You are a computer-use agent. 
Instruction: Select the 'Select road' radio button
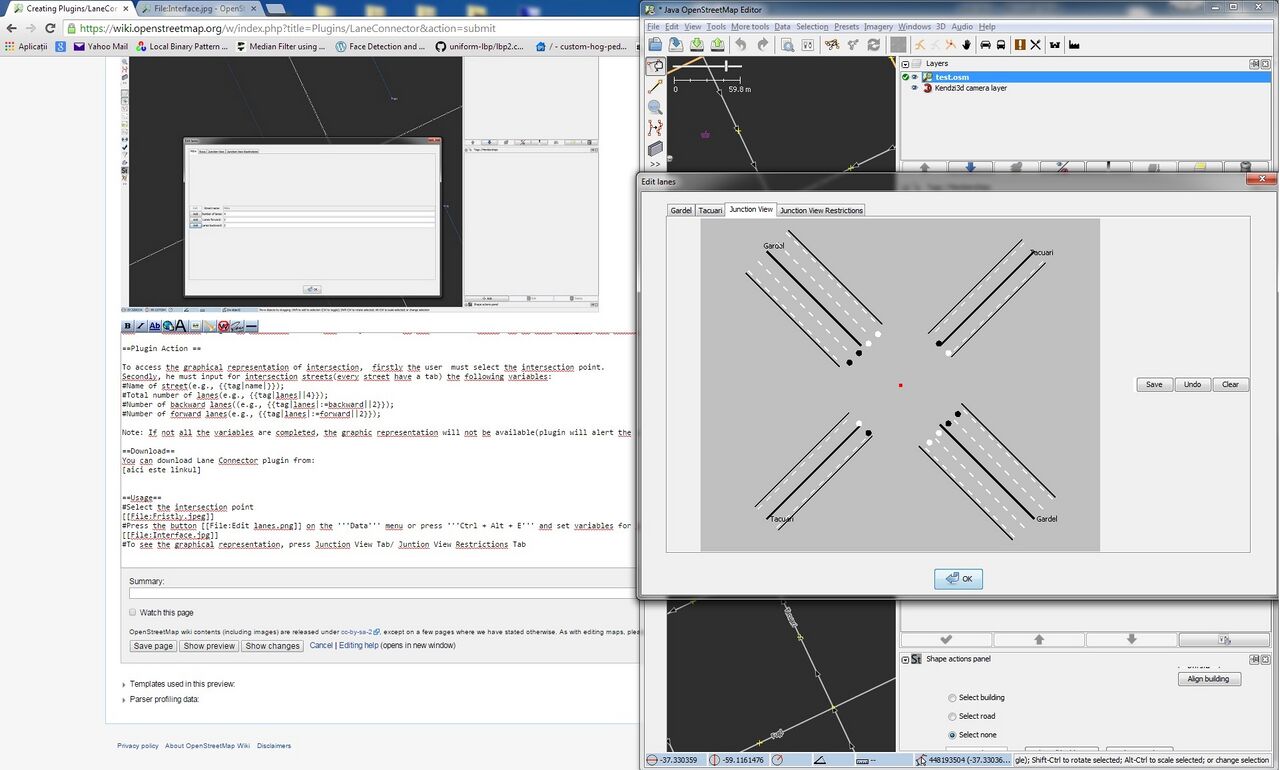click(952, 716)
